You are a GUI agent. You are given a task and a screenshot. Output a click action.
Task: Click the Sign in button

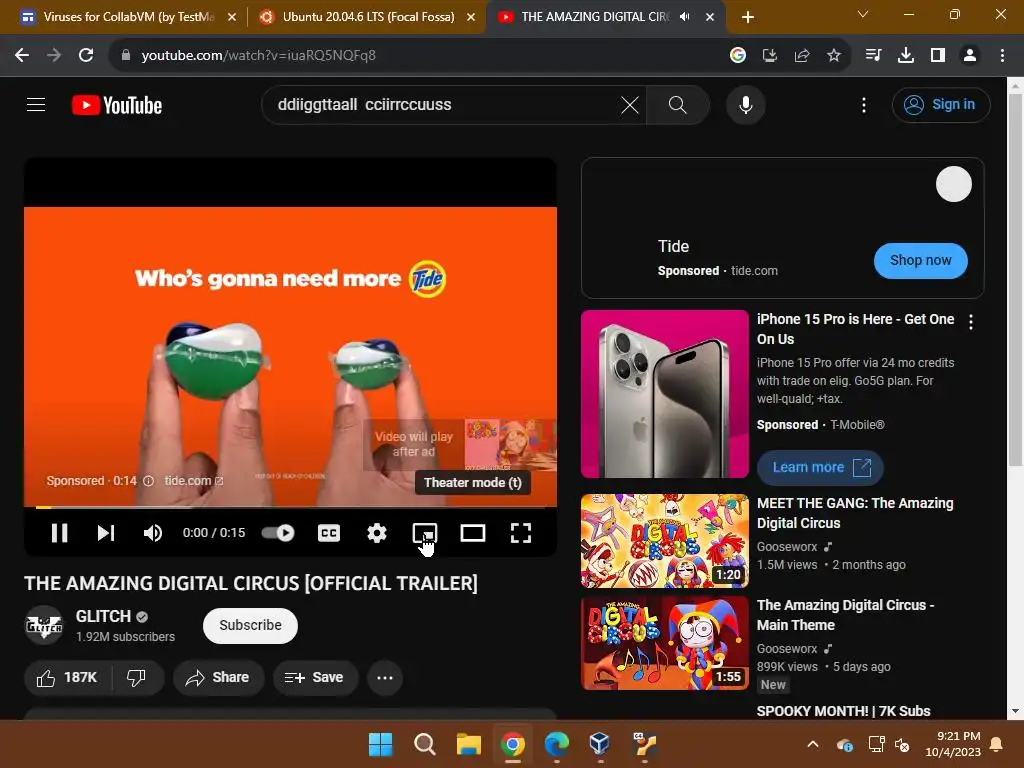pos(940,104)
